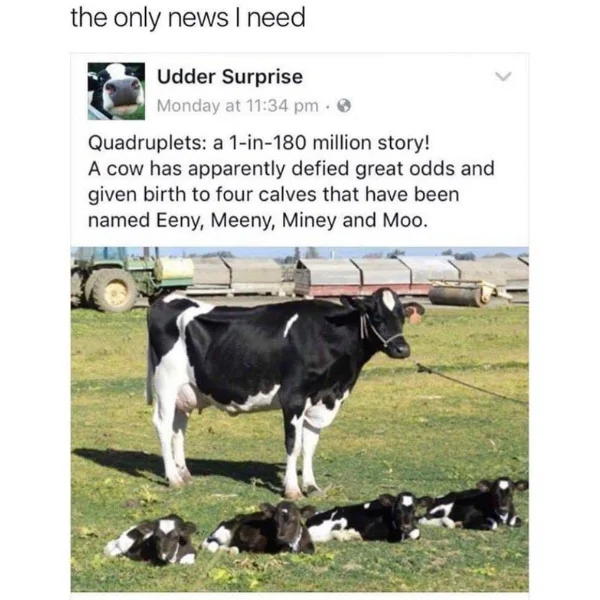Click the cow's shadow on the grass
The height and width of the screenshot is (600, 600).
(180, 469)
